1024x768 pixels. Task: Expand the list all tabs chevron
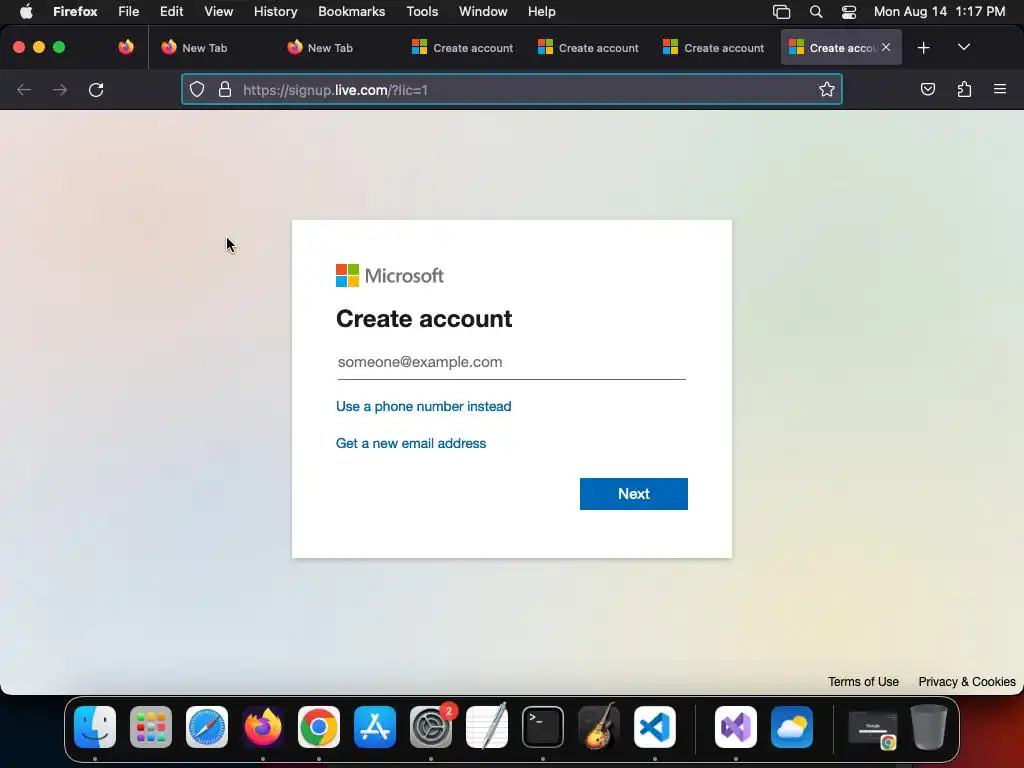[x=963, y=47]
